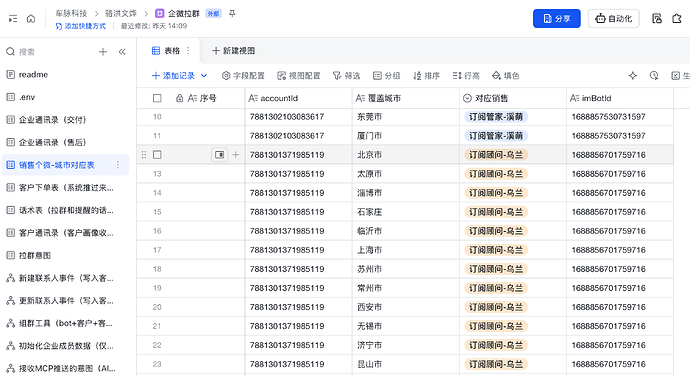The height and width of the screenshot is (376, 690).
Task: Click the 添加快捷方式 link
Action: (81, 26)
